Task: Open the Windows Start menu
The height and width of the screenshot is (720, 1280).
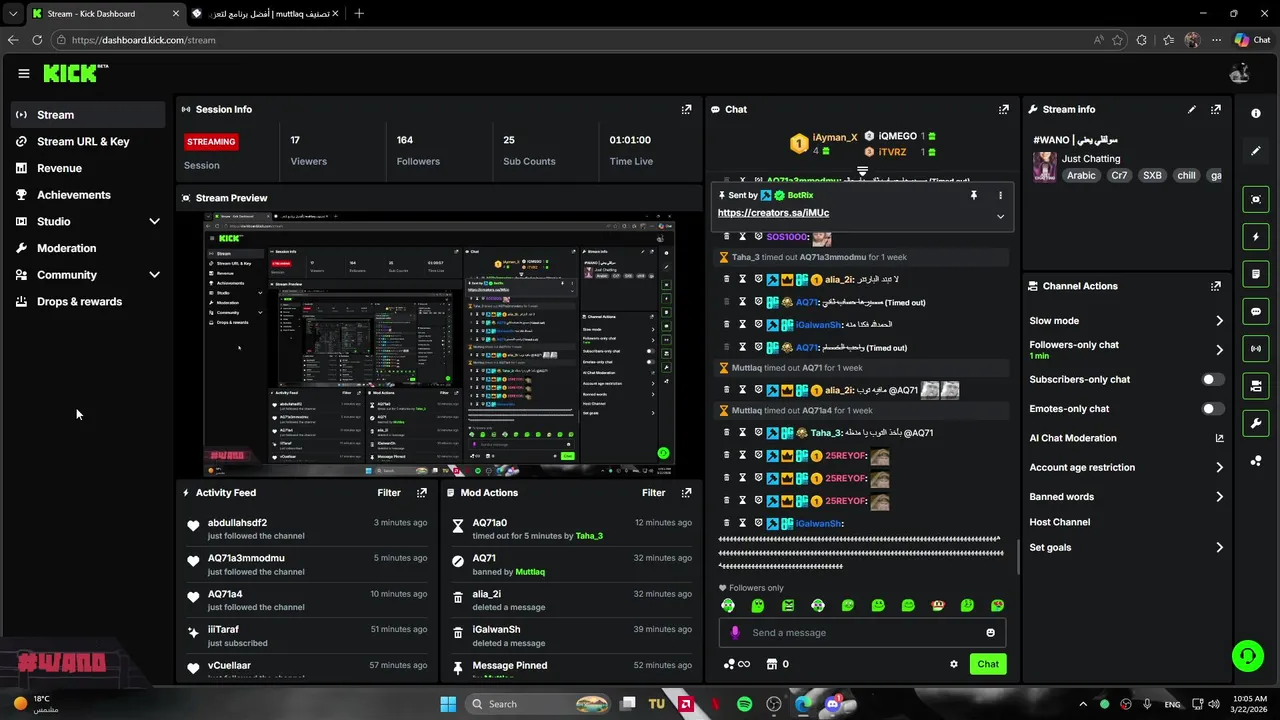Action: tap(448, 704)
